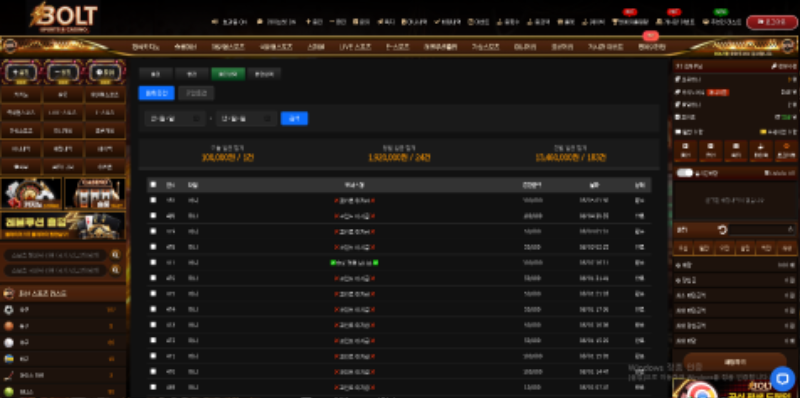Select the orange basketball sport icon
The width and height of the screenshot is (800, 398).
(9, 326)
